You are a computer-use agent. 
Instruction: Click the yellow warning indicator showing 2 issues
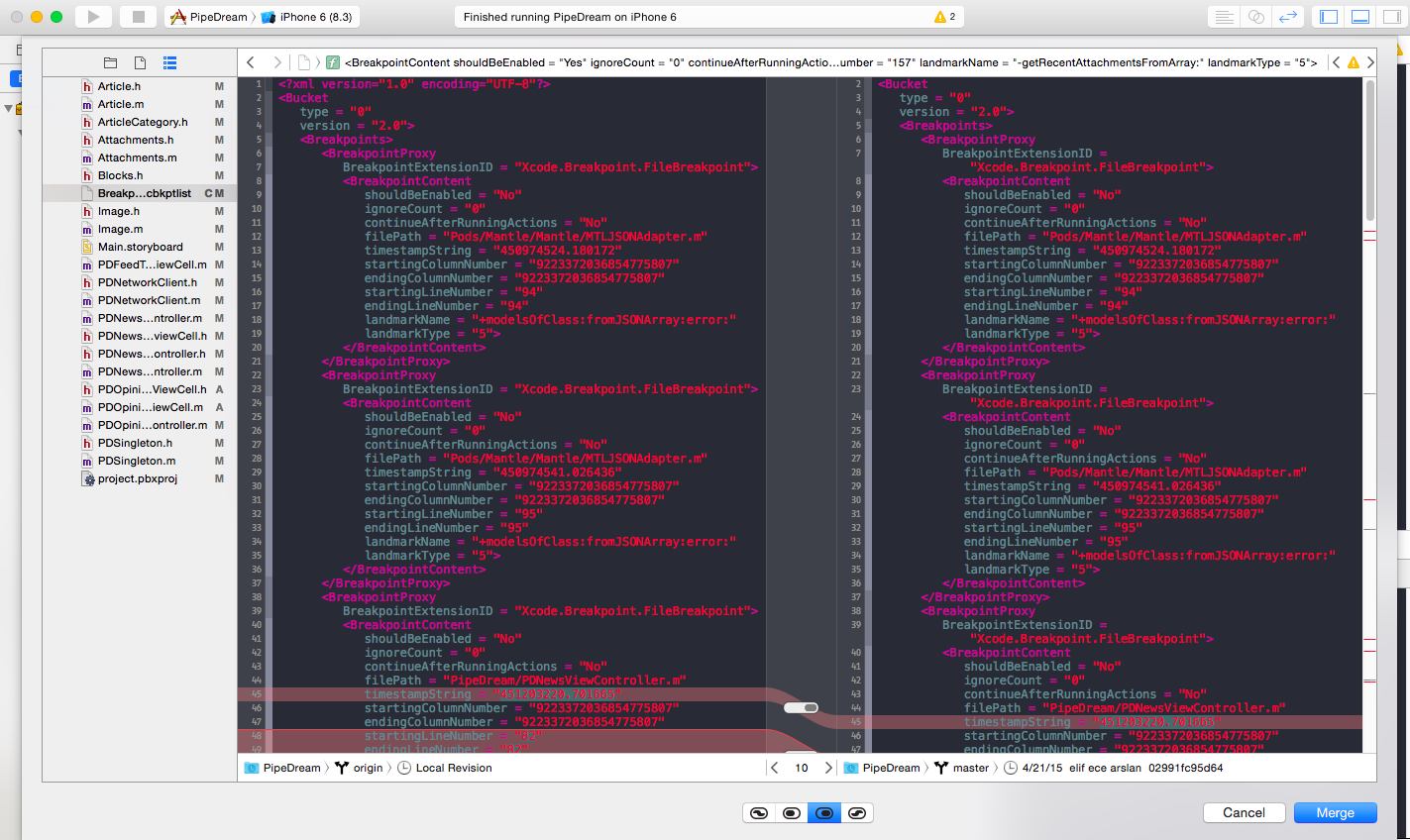(x=944, y=17)
